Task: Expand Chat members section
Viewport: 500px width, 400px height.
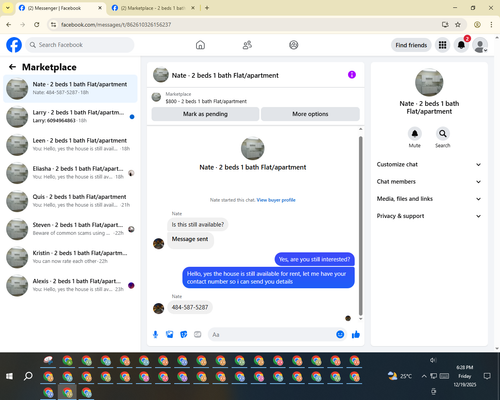Action: point(429,182)
